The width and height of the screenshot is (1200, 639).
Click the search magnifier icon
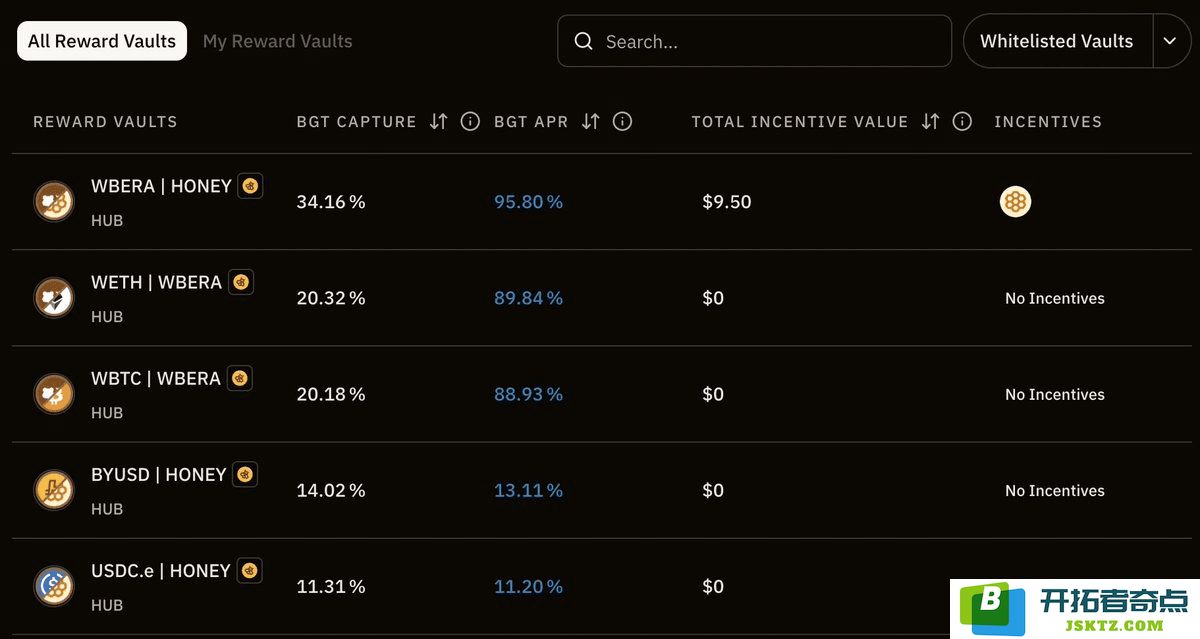(x=584, y=41)
